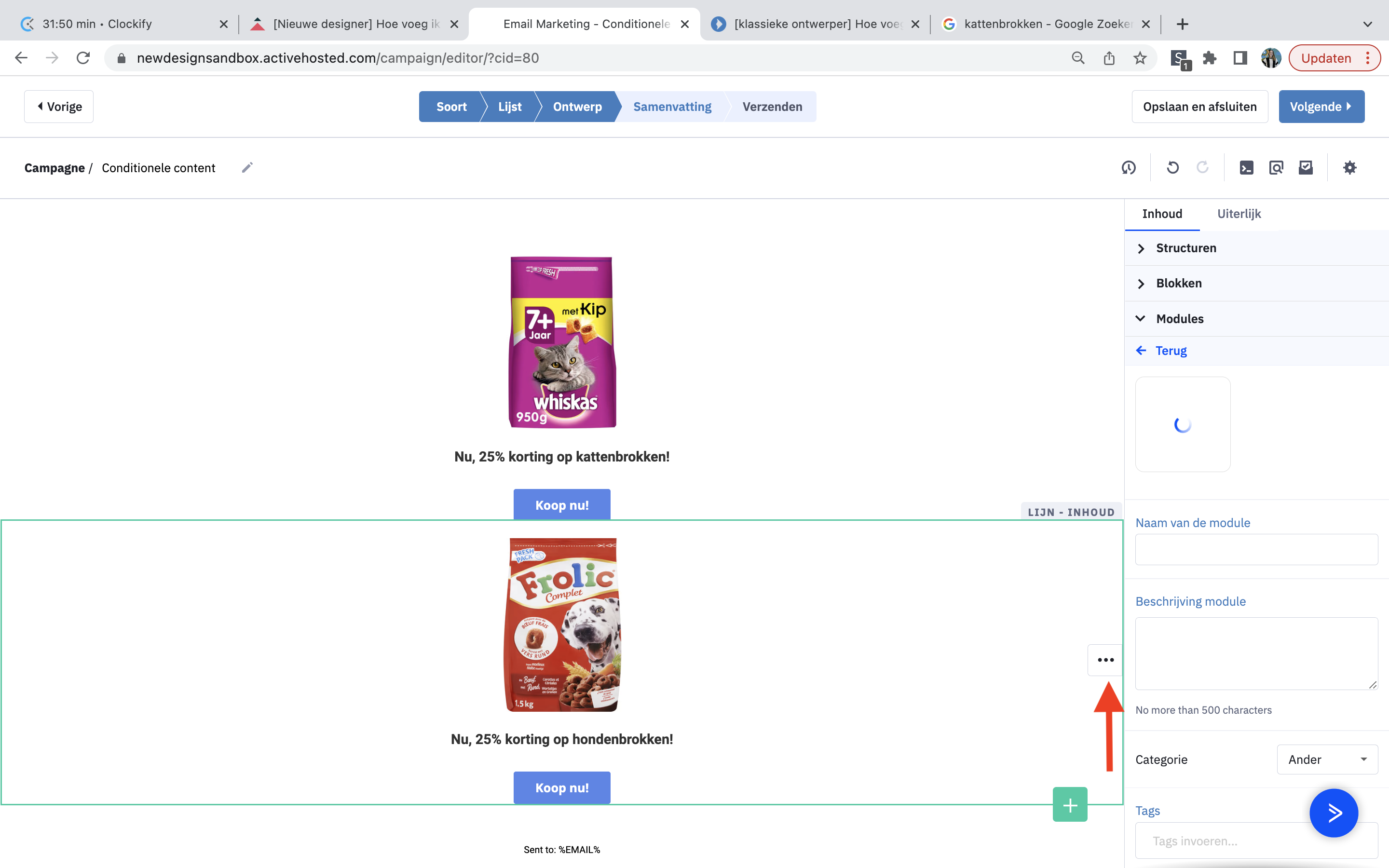Open the three-dots row options menu

[1105, 660]
